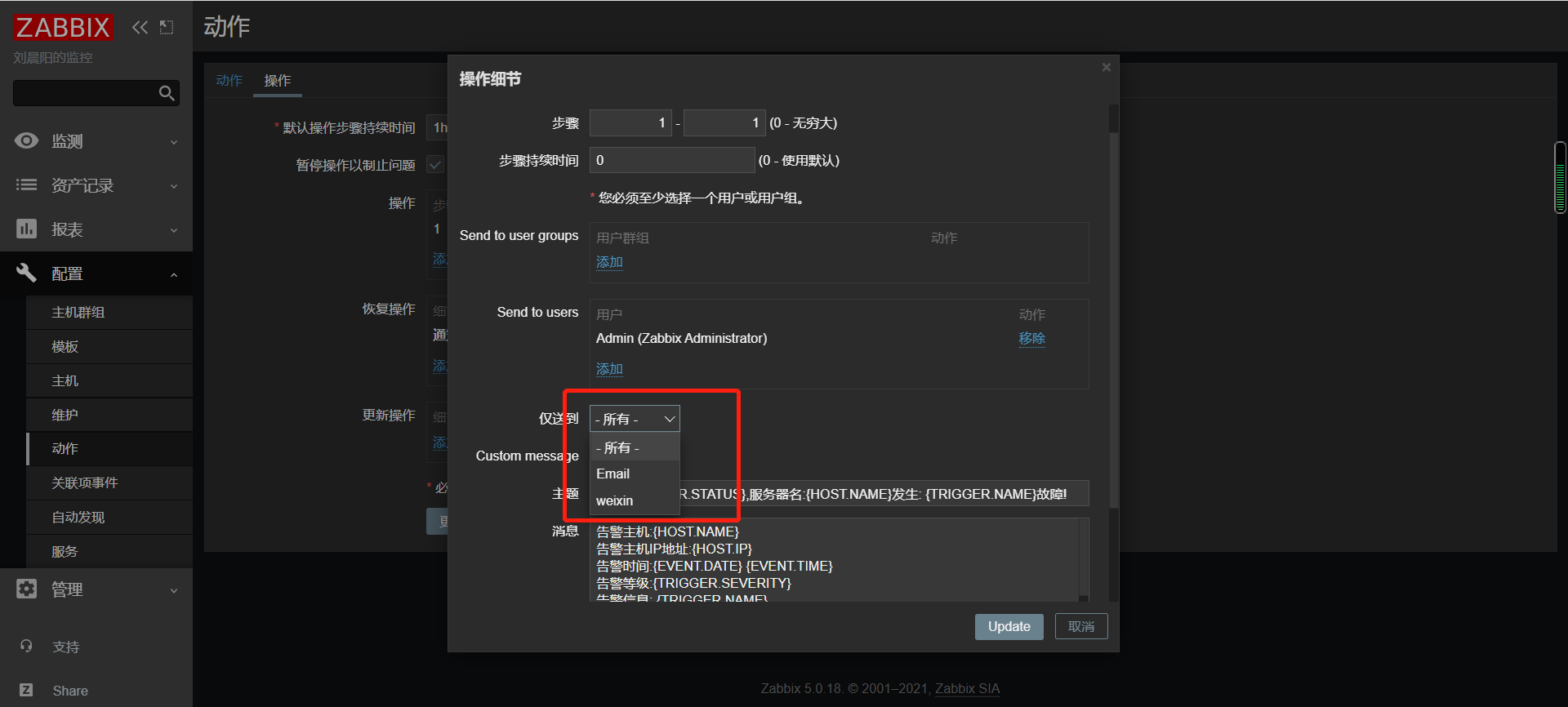Click the sidebar search magnifier icon
This screenshot has width=1568, height=707.
click(x=167, y=93)
